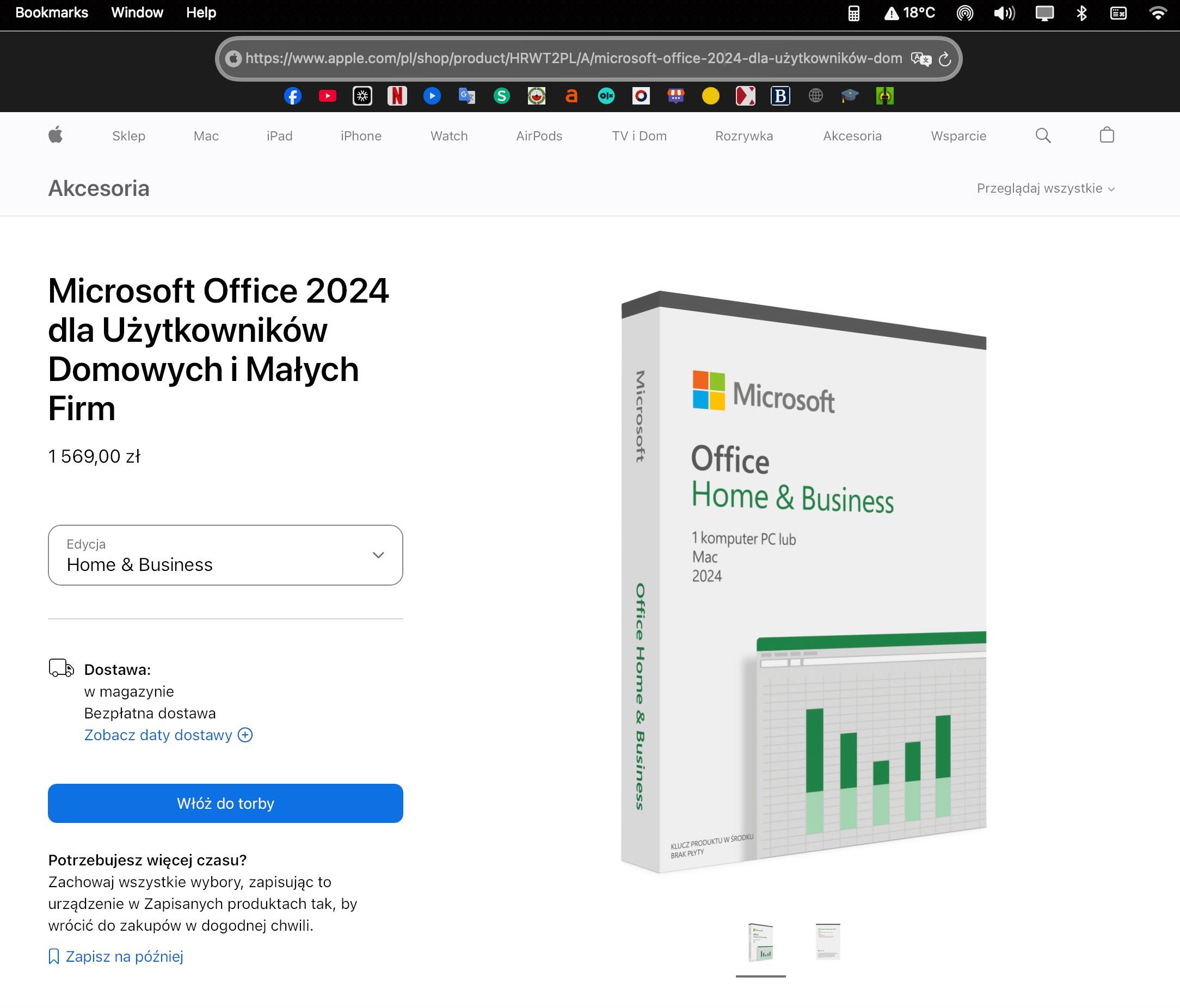Click the green S bookmark icon
This screenshot has height=1008, width=1180.
pyautogui.click(x=502, y=96)
